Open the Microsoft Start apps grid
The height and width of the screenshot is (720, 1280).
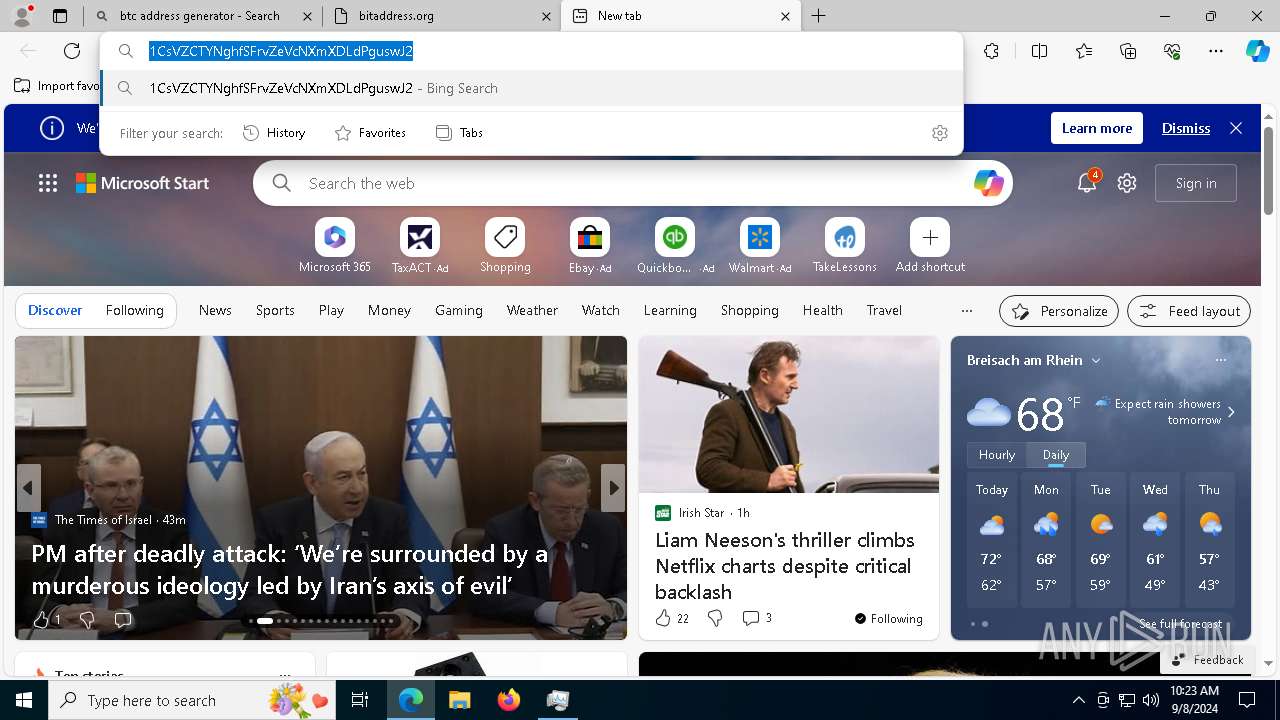tap(48, 183)
